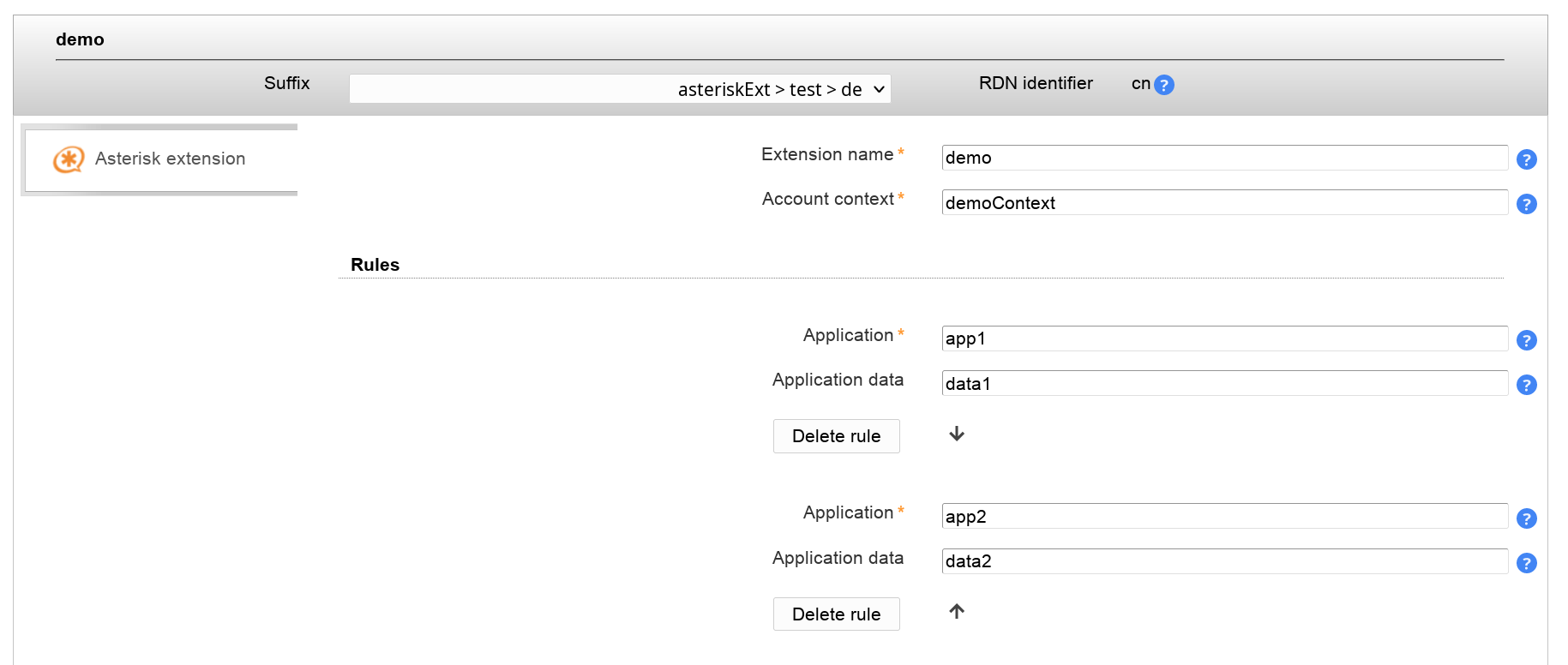This screenshot has width=1568, height=665.
Task: Click the Application field containing app1
Action: [1223, 338]
